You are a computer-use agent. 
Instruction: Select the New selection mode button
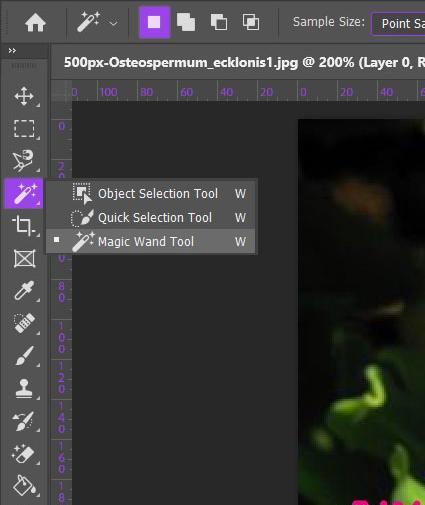coord(154,22)
